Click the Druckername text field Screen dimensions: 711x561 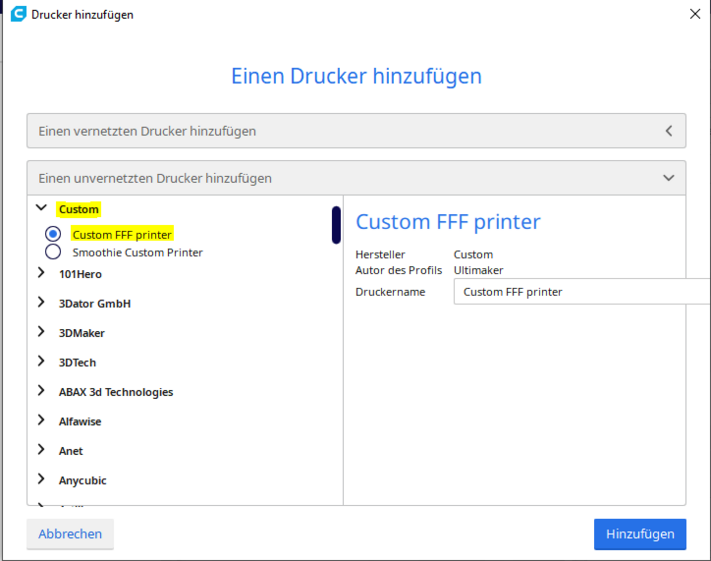click(x=580, y=292)
